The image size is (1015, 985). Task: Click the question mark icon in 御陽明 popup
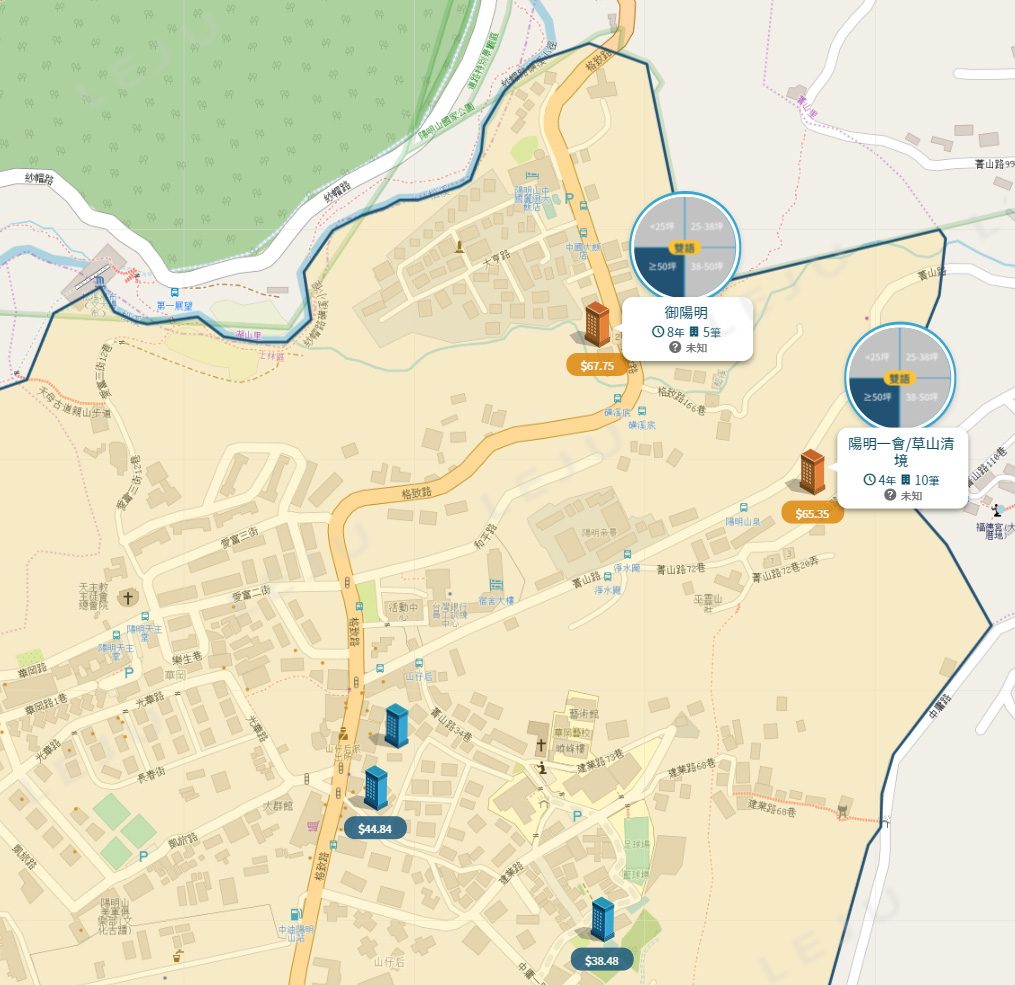click(x=675, y=348)
